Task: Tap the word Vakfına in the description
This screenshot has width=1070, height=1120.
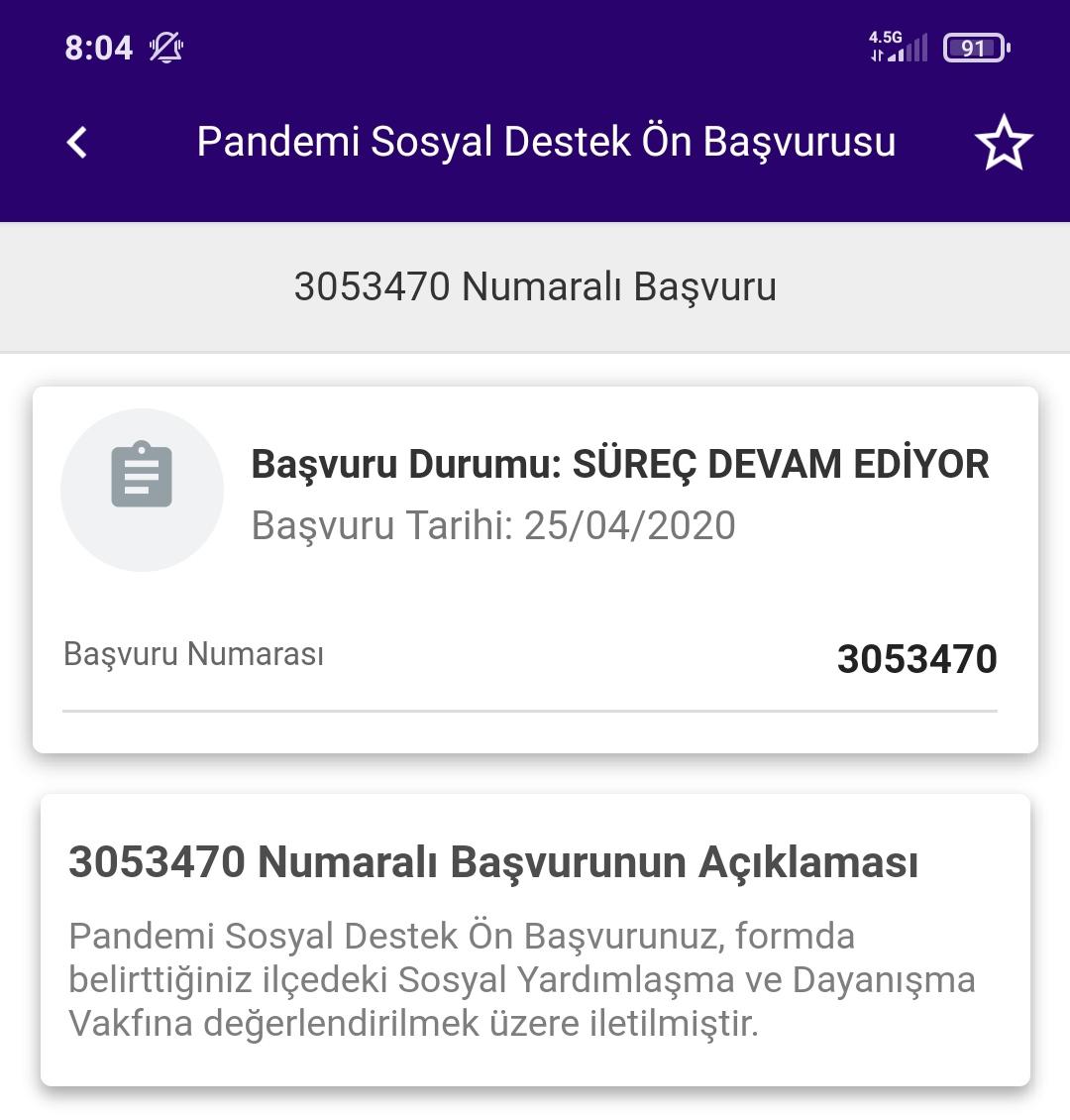Action: coord(131,1023)
